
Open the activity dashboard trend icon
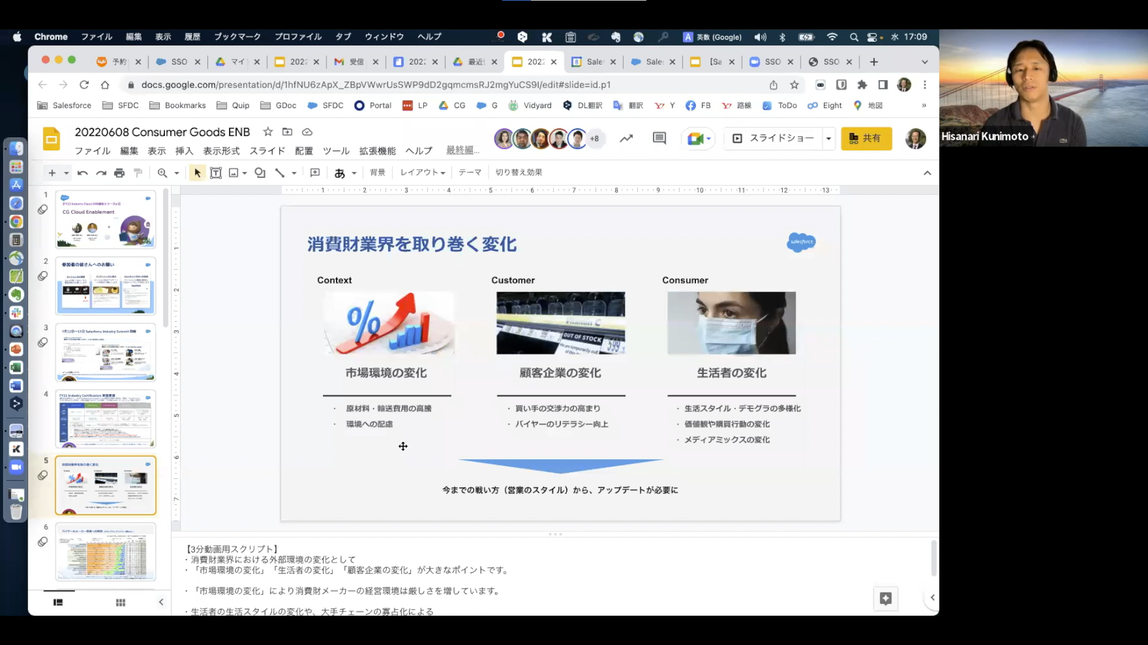tap(626, 138)
